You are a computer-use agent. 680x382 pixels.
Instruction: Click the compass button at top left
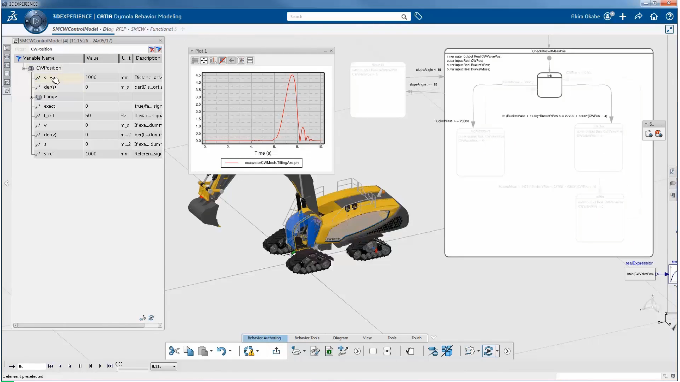pyautogui.click(x=36, y=20)
